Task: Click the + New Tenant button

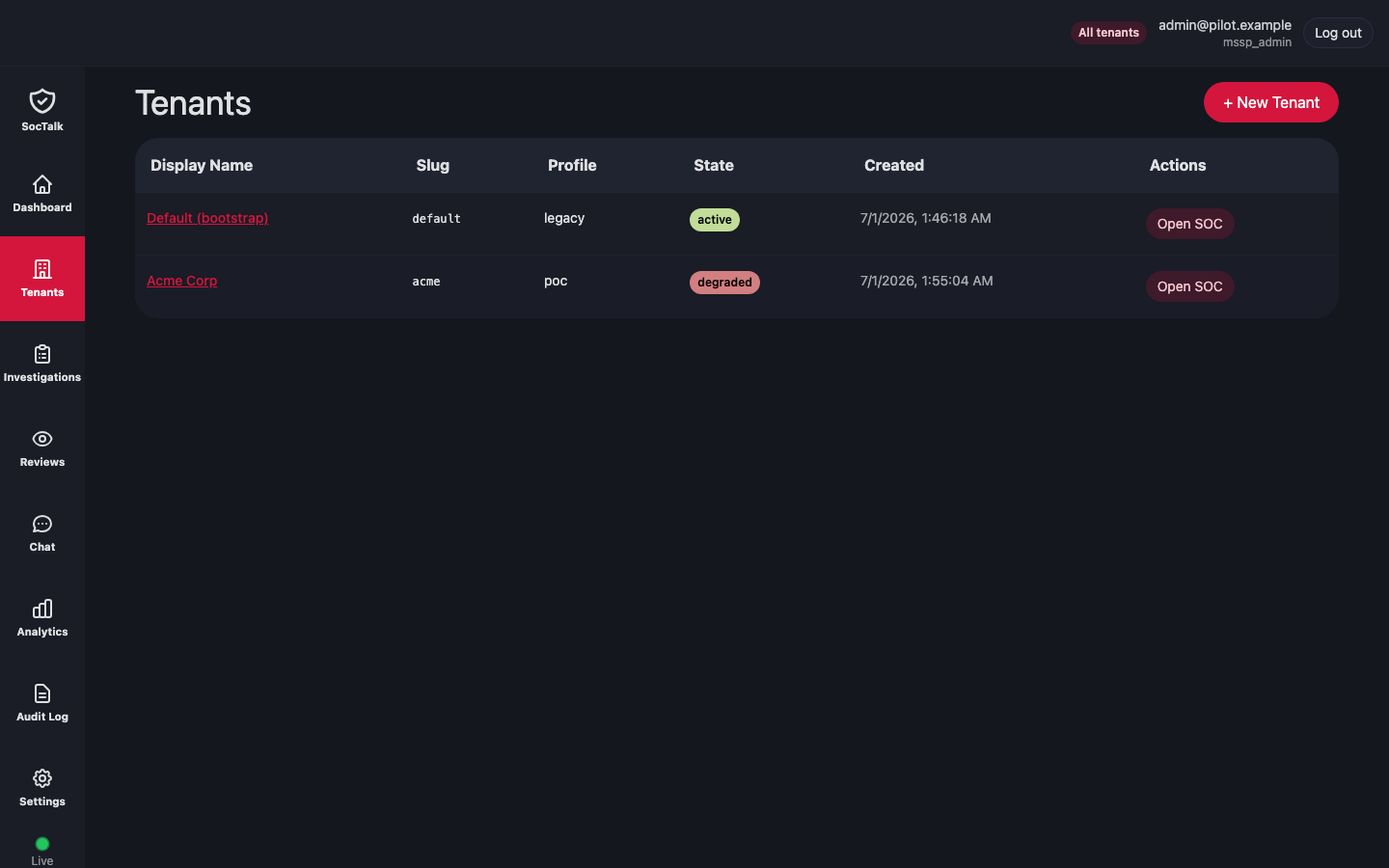Action: tap(1270, 102)
